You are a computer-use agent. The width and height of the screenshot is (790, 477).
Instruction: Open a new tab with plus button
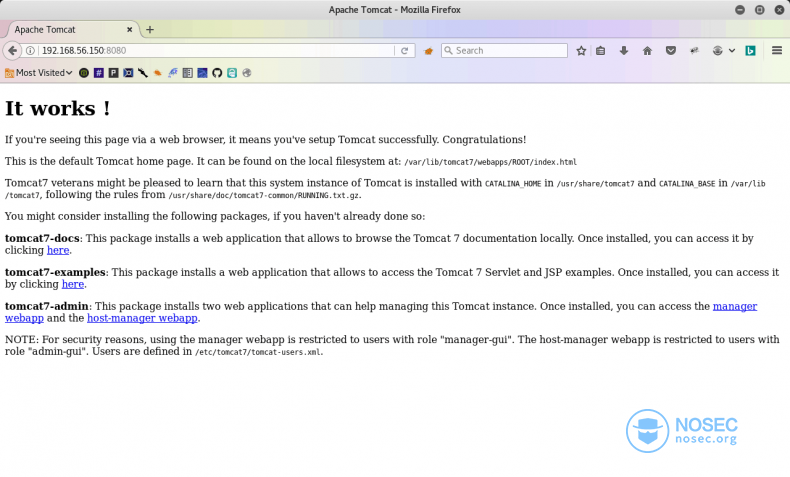pyautogui.click(x=150, y=30)
